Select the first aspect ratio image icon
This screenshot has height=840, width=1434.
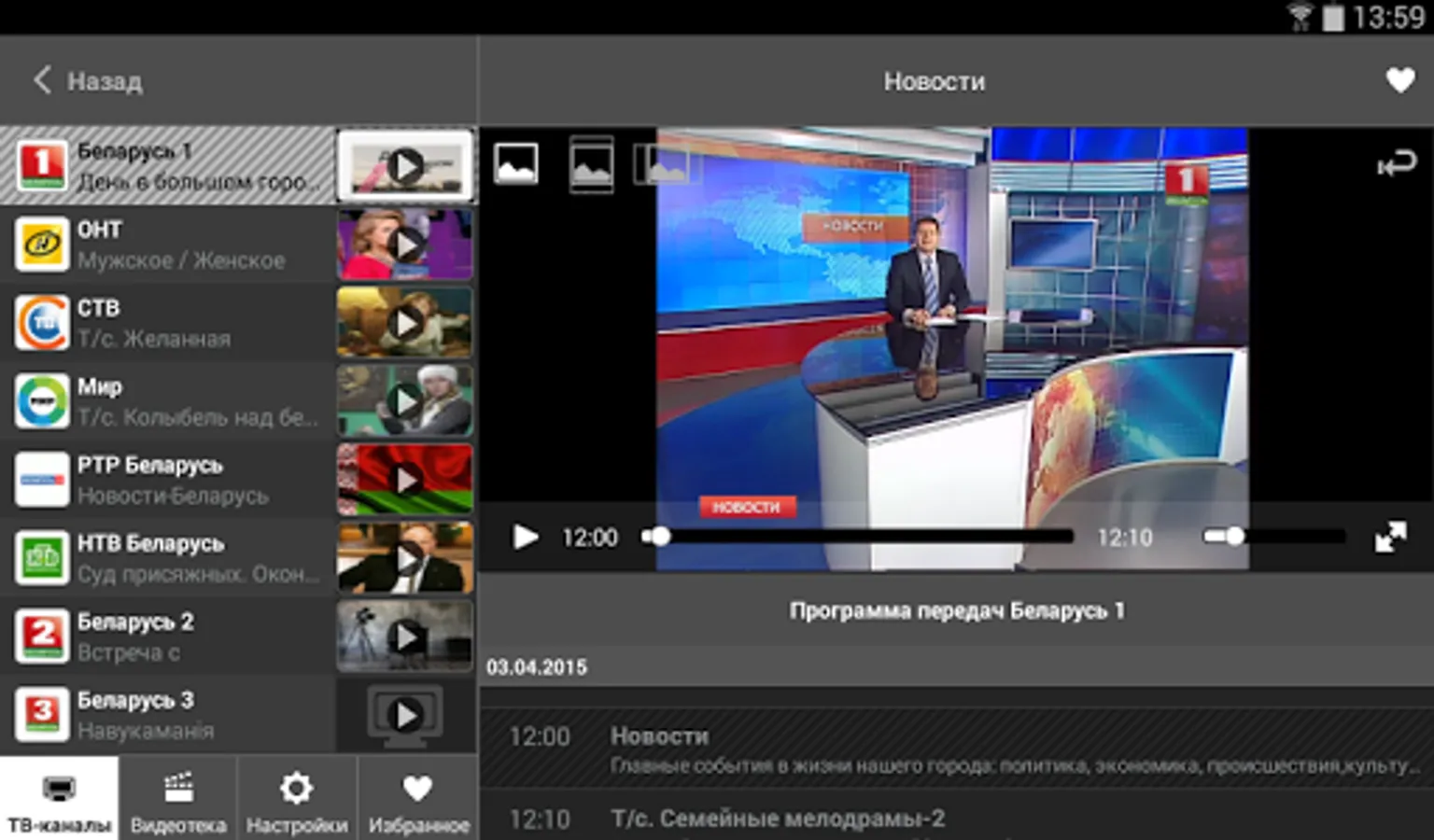pyautogui.click(x=515, y=164)
